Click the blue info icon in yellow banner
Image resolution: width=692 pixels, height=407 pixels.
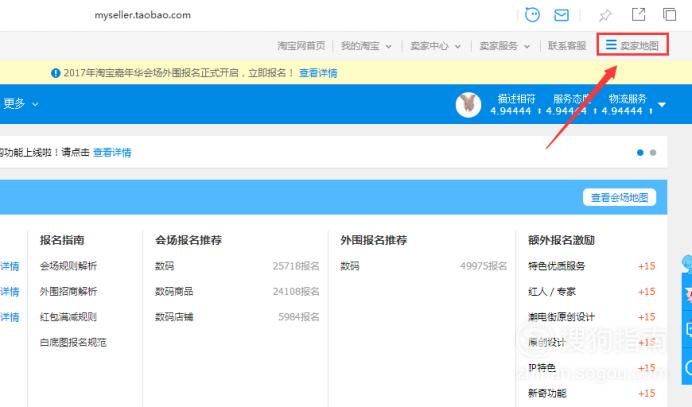pyautogui.click(x=56, y=73)
